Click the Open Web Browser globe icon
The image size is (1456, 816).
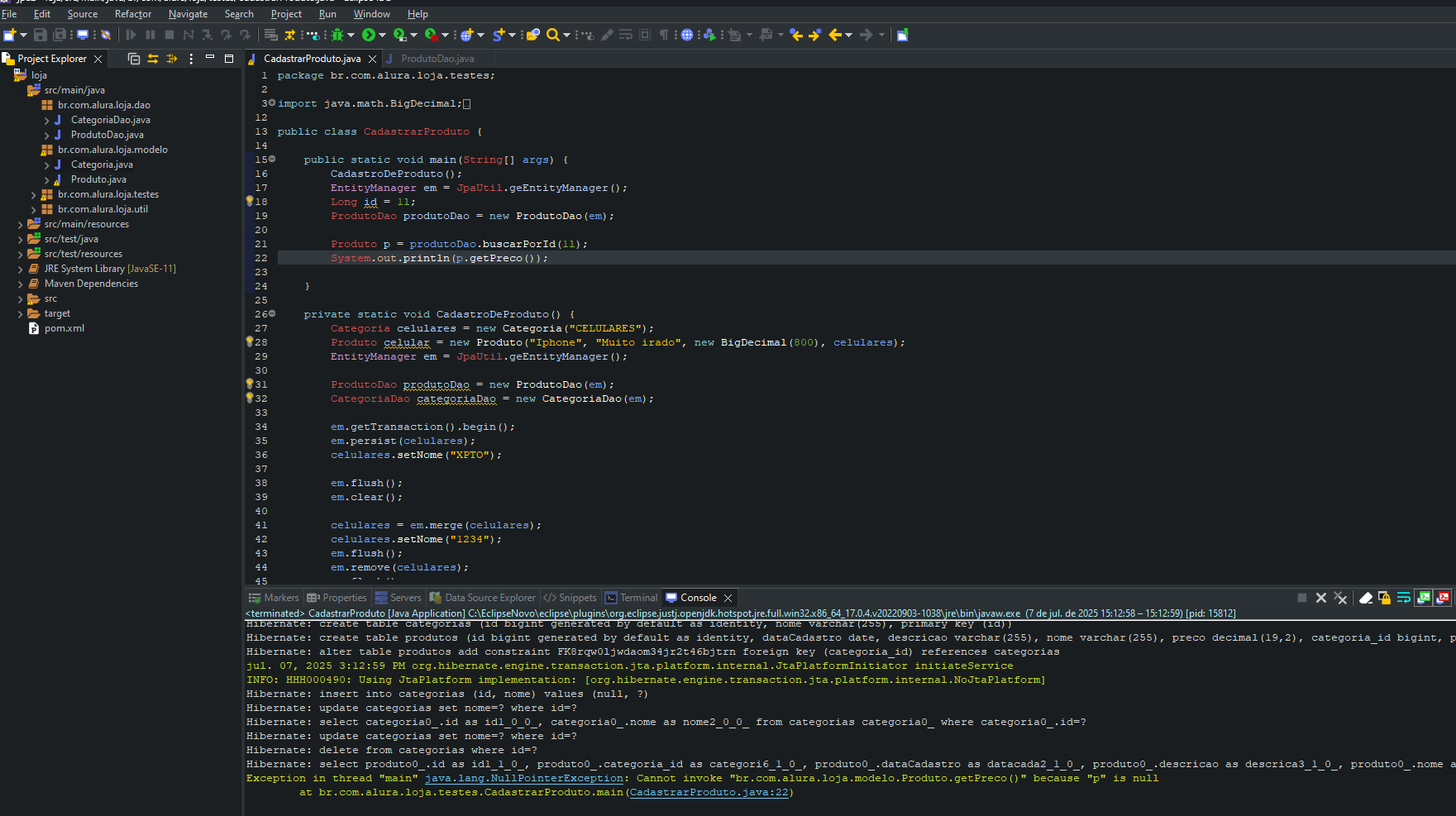click(x=687, y=35)
